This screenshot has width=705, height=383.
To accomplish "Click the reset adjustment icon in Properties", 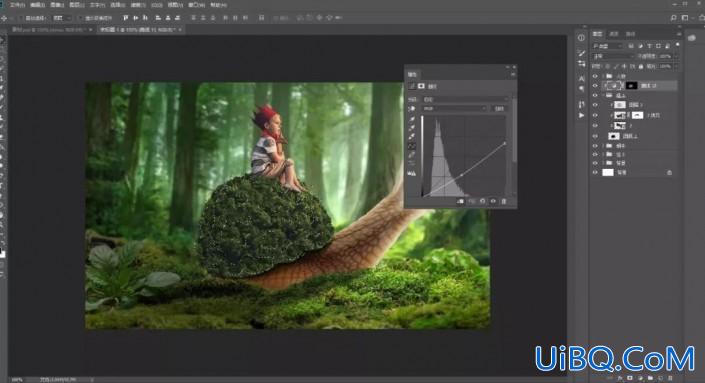I will [x=483, y=201].
